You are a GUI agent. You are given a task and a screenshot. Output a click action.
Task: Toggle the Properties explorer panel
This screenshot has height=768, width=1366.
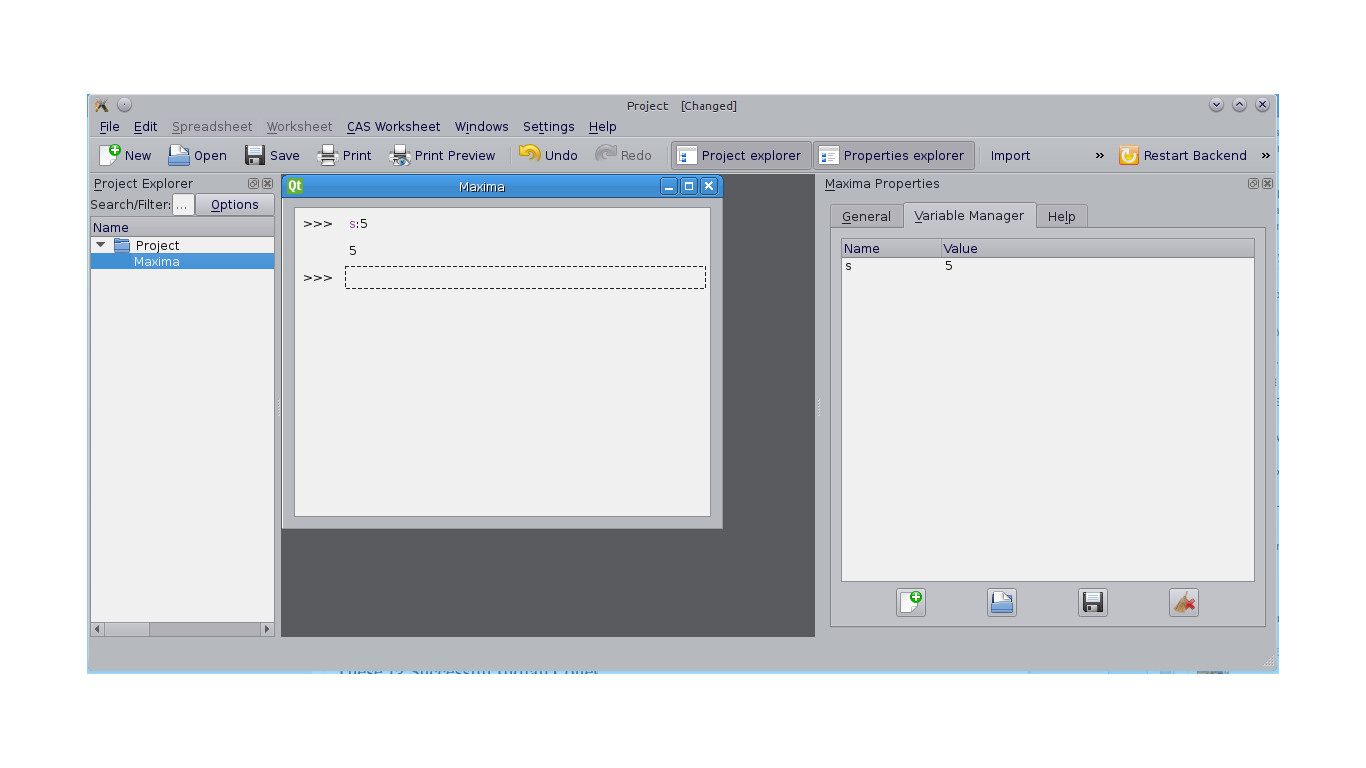pos(894,155)
